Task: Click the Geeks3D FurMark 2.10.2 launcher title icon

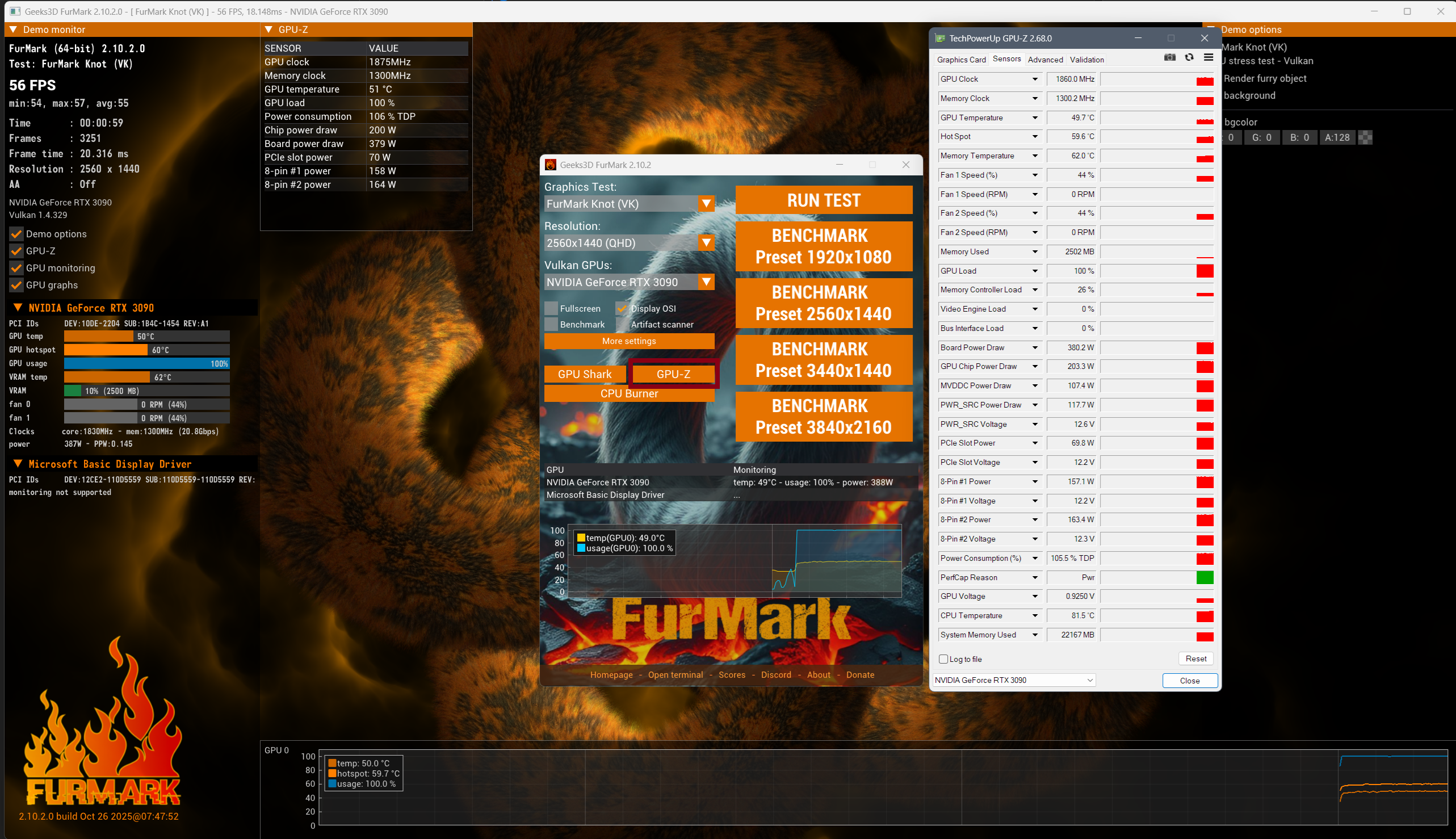Action: [551, 165]
